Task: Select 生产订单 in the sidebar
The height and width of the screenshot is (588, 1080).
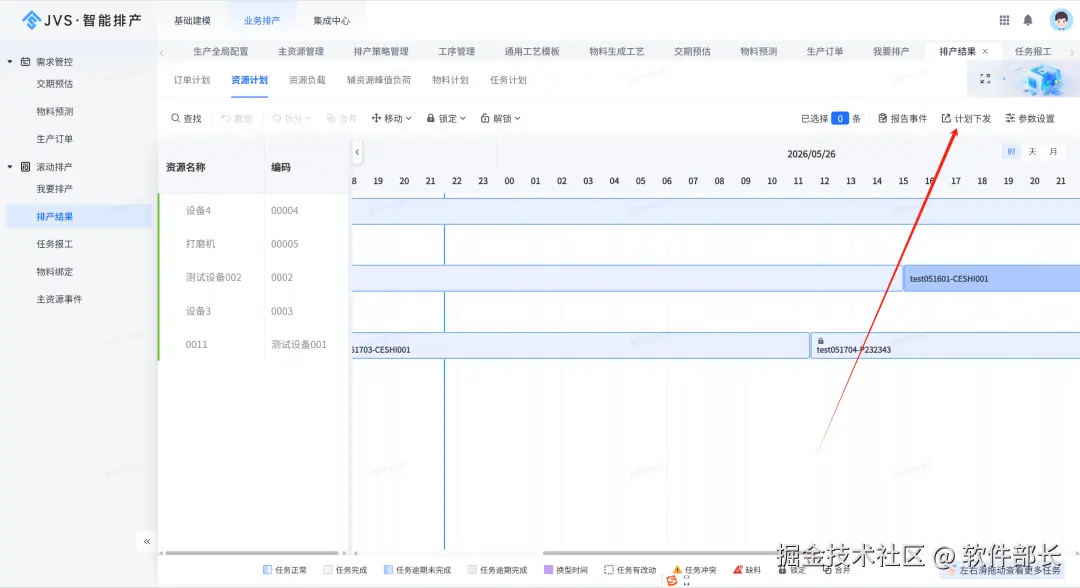Action: click(x=54, y=139)
